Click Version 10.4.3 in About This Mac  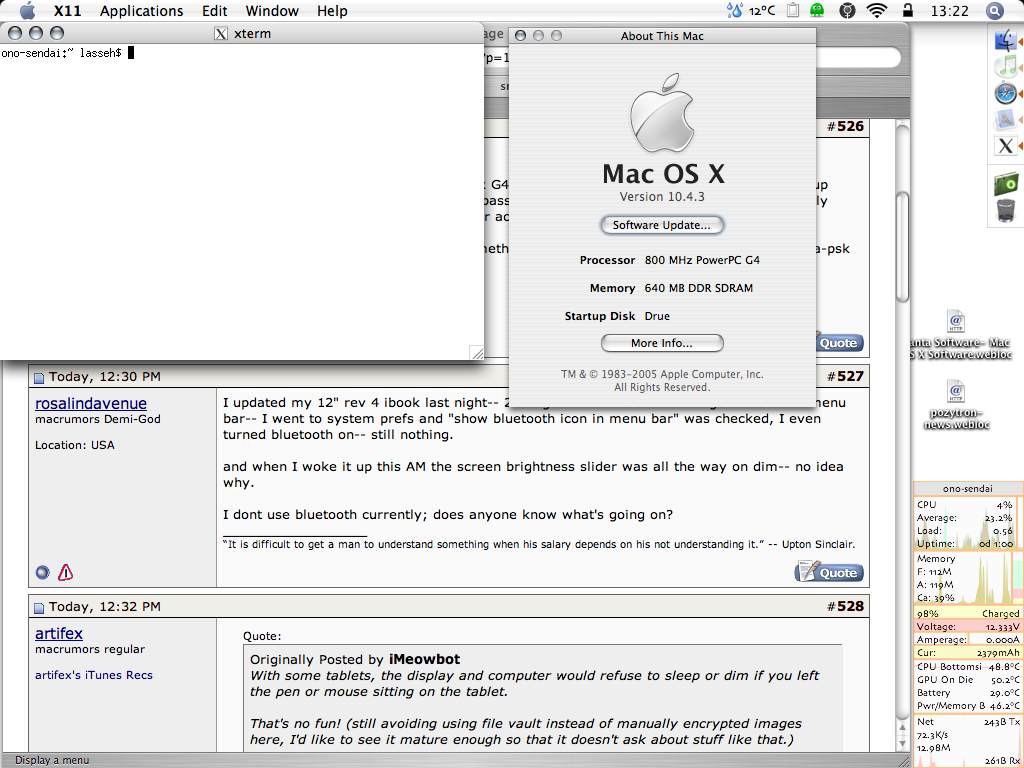[662, 197]
